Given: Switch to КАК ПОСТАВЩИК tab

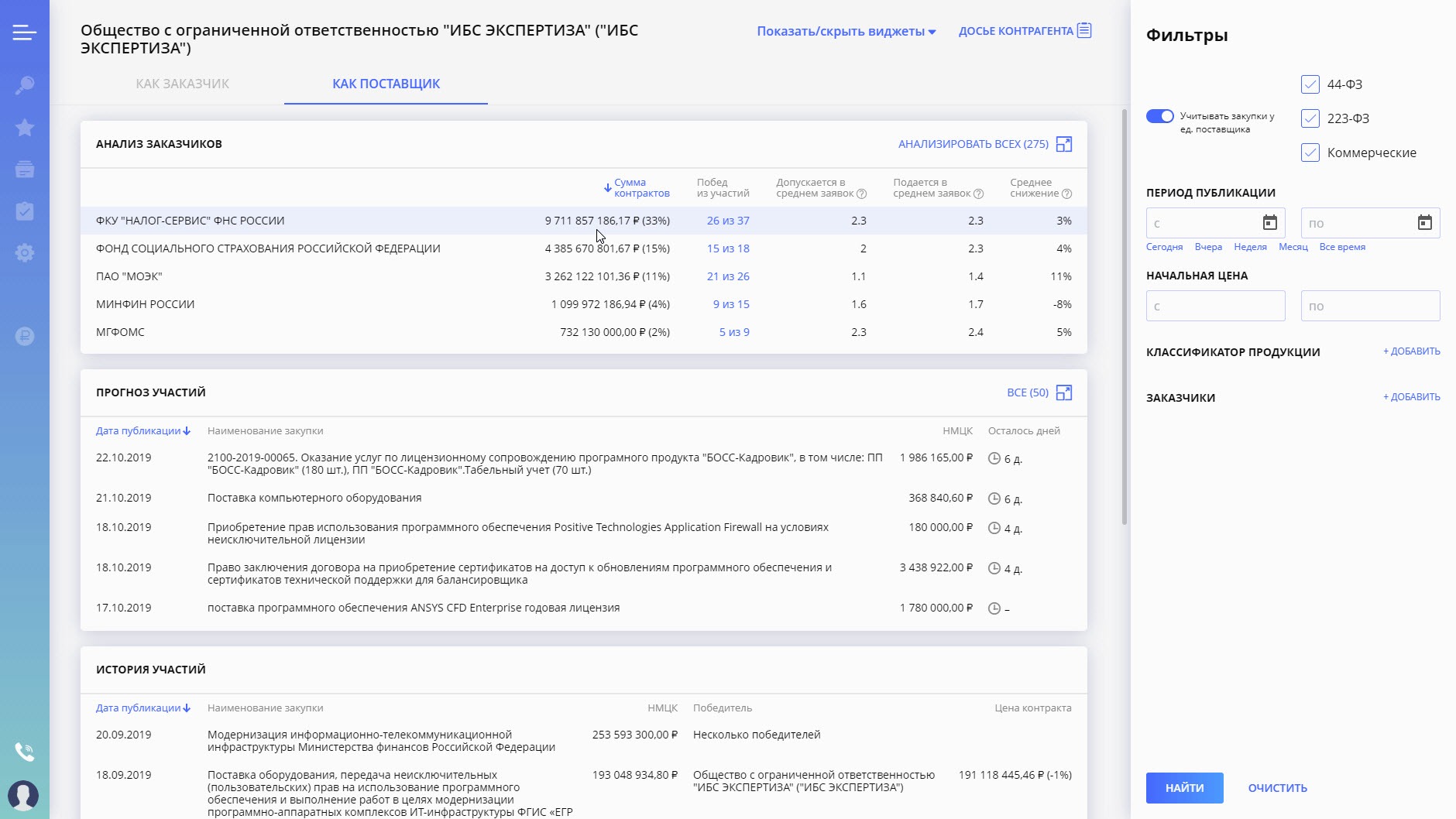Looking at the screenshot, I should pos(386,84).
